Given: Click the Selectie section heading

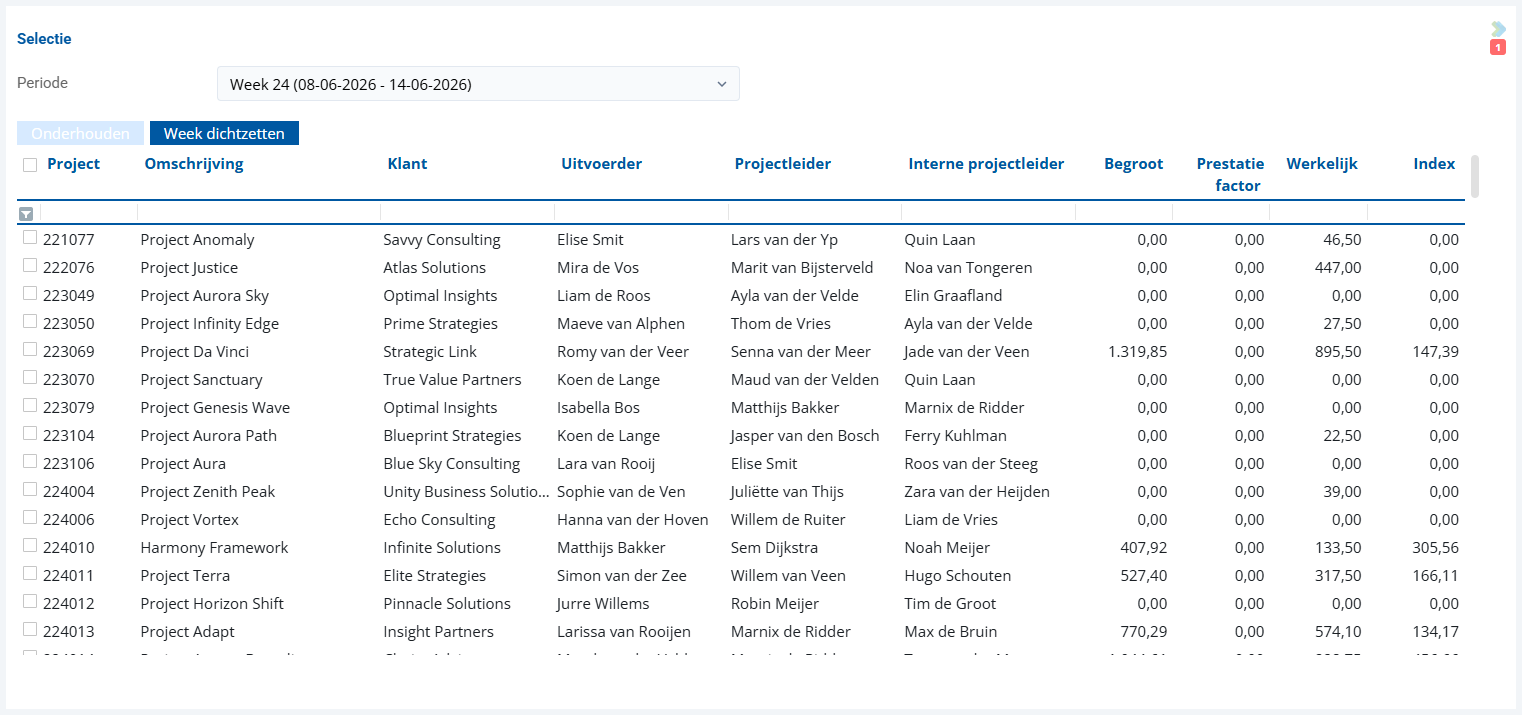Looking at the screenshot, I should pos(44,39).
